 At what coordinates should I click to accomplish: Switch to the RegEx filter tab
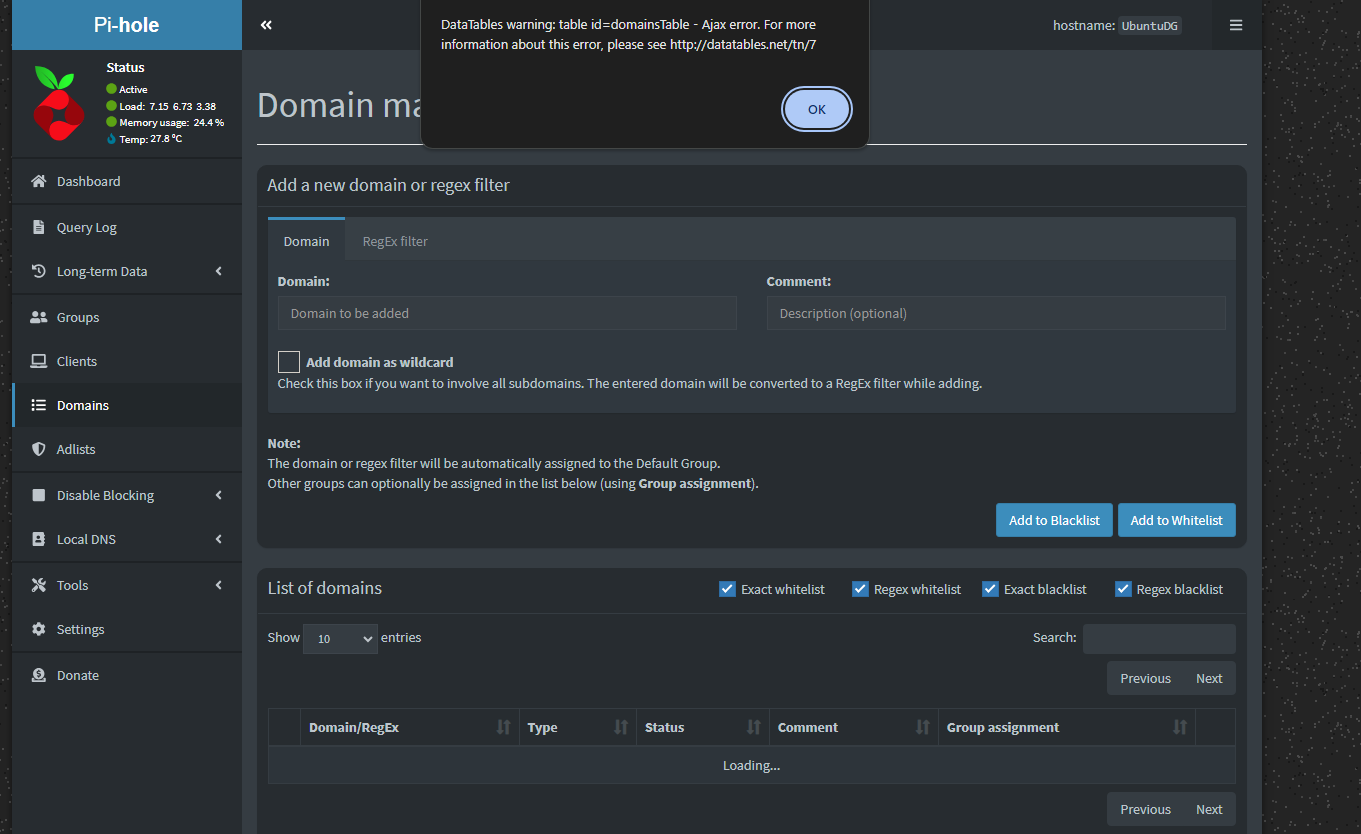coord(394,240)
